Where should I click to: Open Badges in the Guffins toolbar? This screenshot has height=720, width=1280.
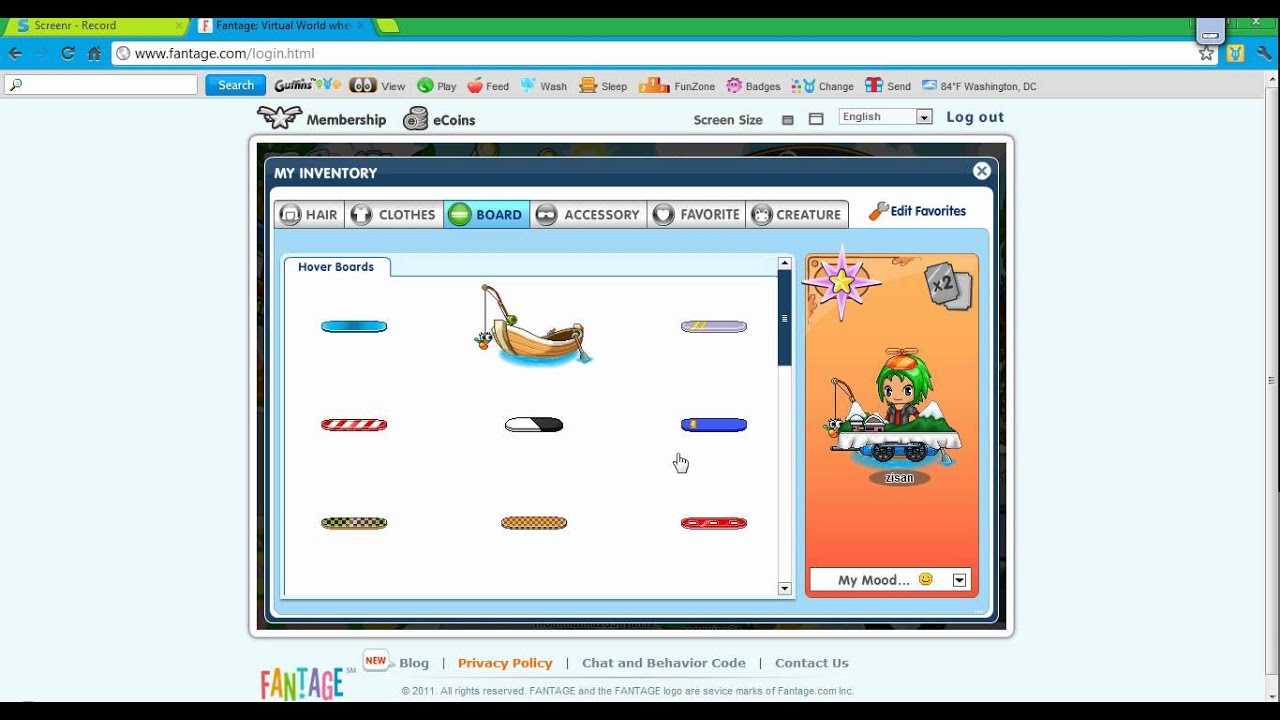click(753, 86)
